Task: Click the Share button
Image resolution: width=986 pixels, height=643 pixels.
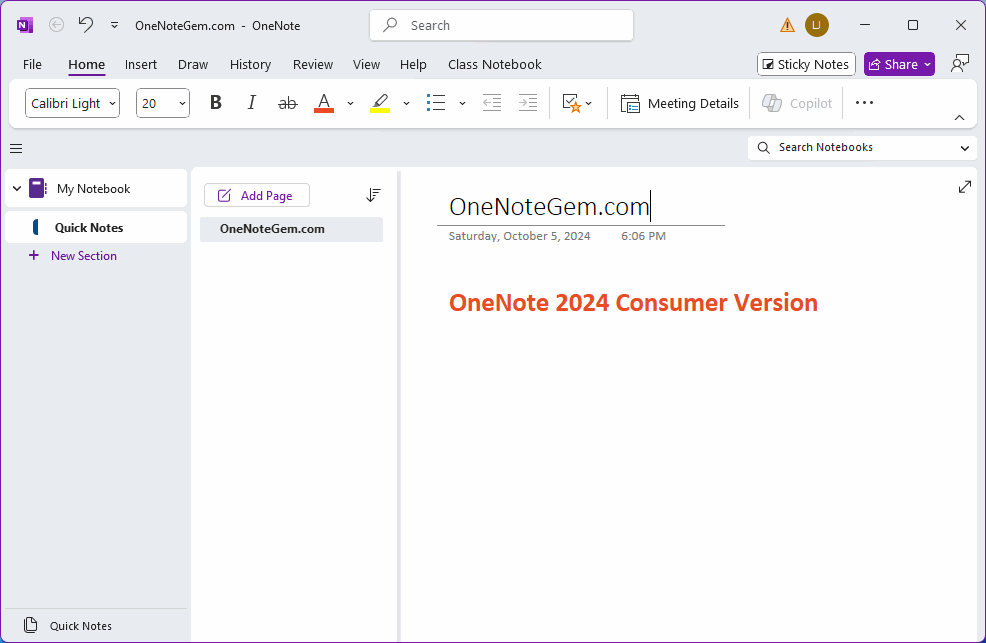Action: [893, 64]
